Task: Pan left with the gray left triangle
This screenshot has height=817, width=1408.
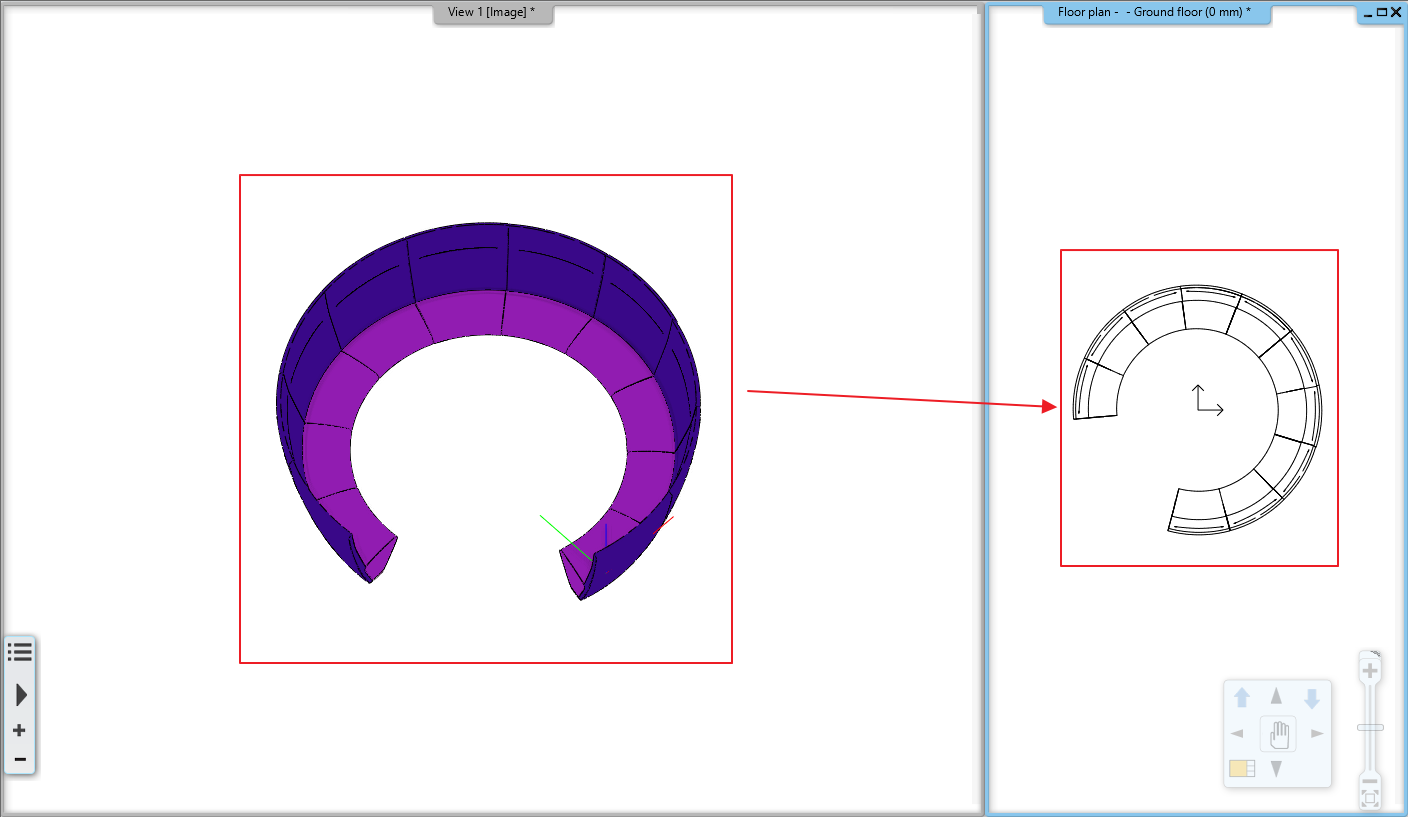Action: [1237, 734]
